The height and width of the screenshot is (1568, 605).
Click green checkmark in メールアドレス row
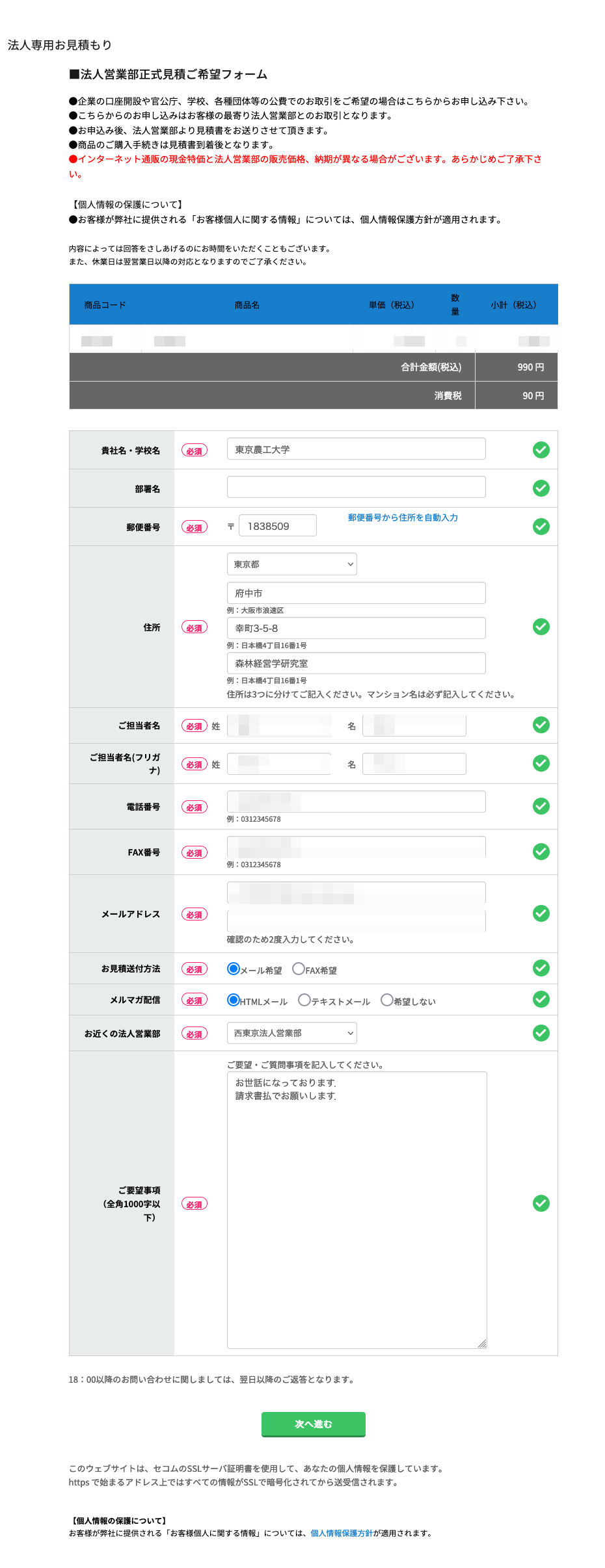(541, 913)
